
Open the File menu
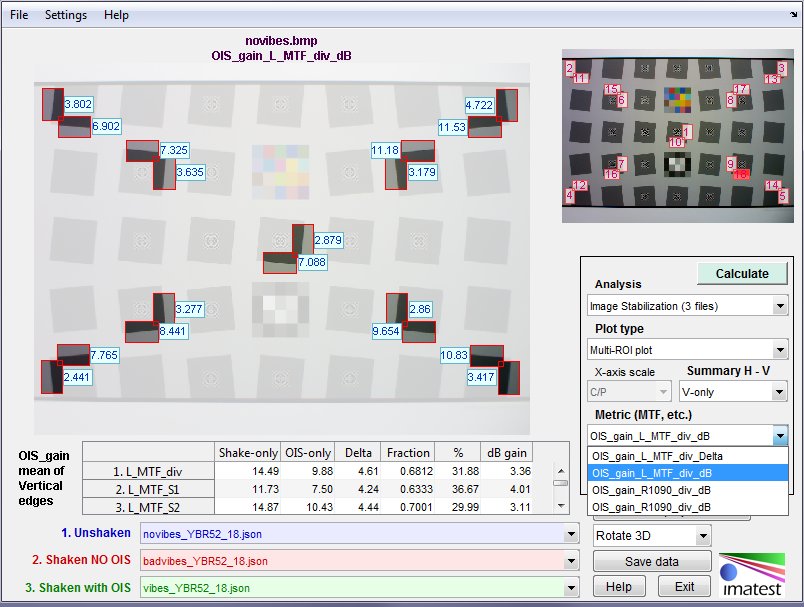click(19, 15)
